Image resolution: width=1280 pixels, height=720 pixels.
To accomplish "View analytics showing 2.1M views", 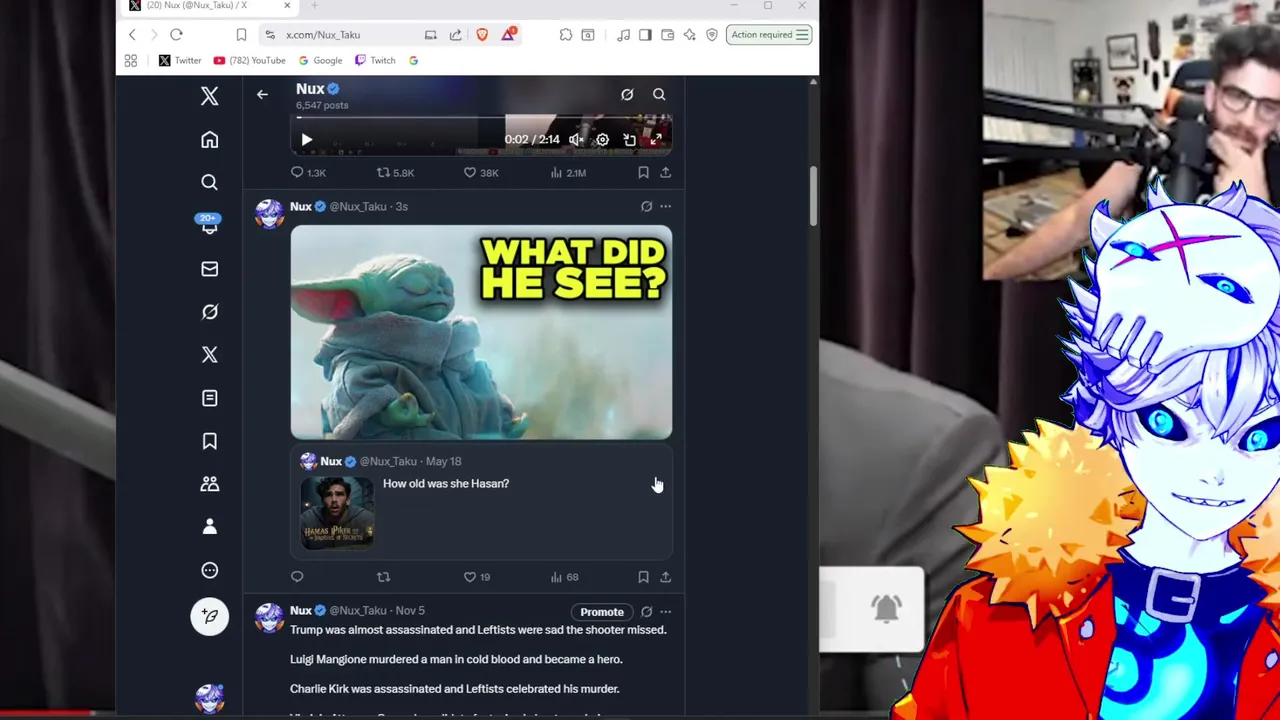I will point(568,173).
